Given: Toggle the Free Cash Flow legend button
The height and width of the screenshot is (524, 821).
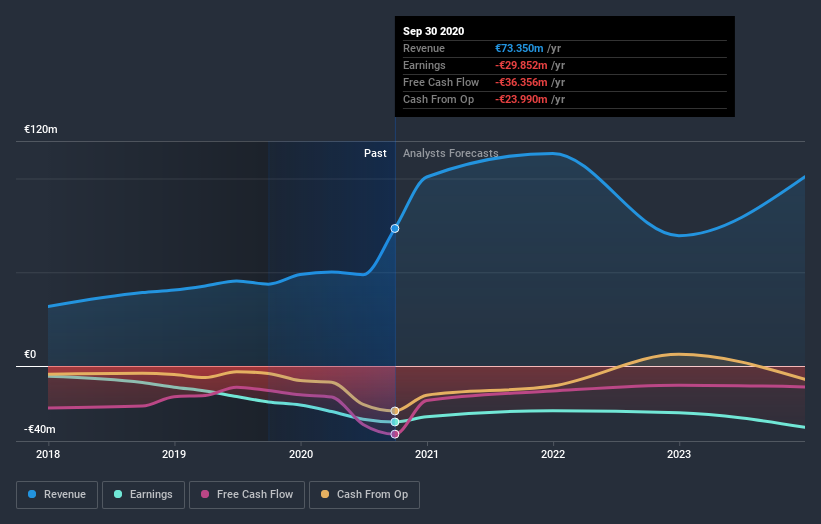Looking at the screenshot, I should pyautogui.click(x=247, y=495).
